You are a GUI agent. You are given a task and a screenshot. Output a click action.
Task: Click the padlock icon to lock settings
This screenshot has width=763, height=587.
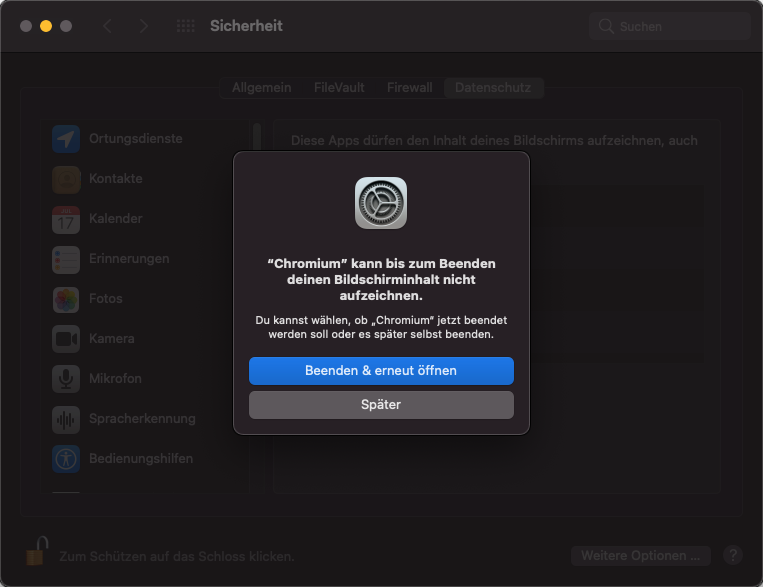37,551
